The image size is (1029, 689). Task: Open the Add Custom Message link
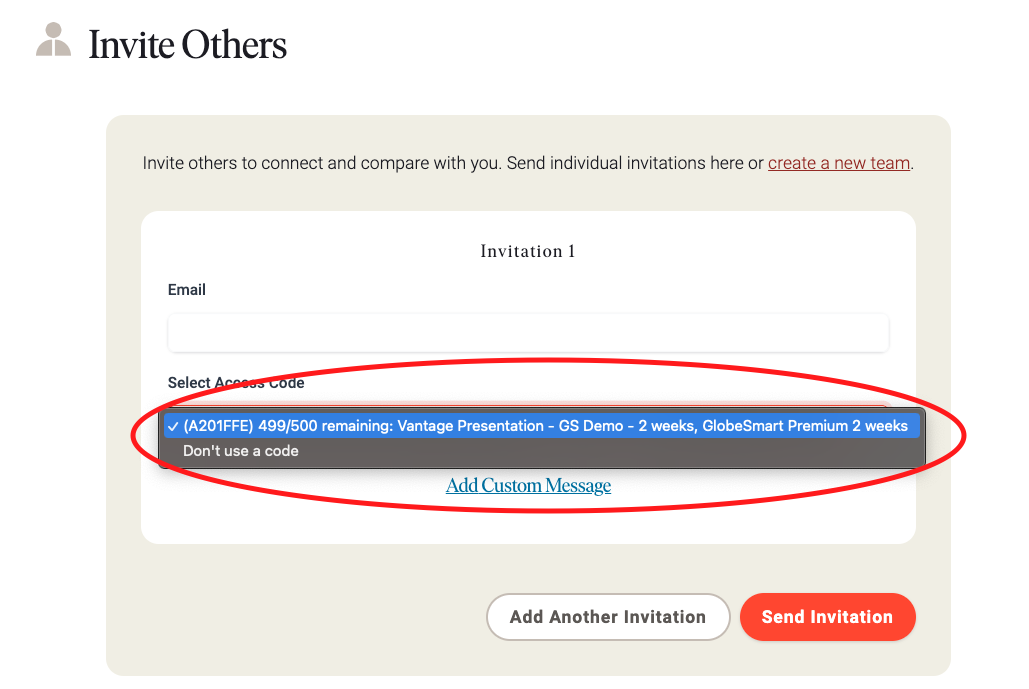pos(528,486)
